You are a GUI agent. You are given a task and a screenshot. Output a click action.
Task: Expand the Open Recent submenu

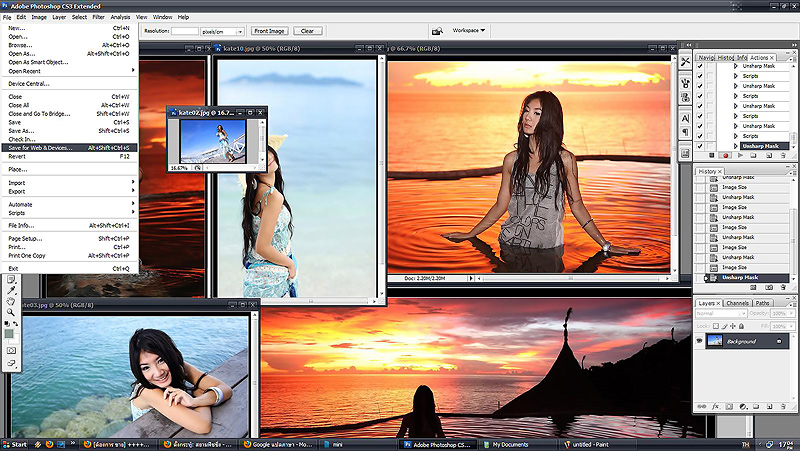(x=69, y=71)
